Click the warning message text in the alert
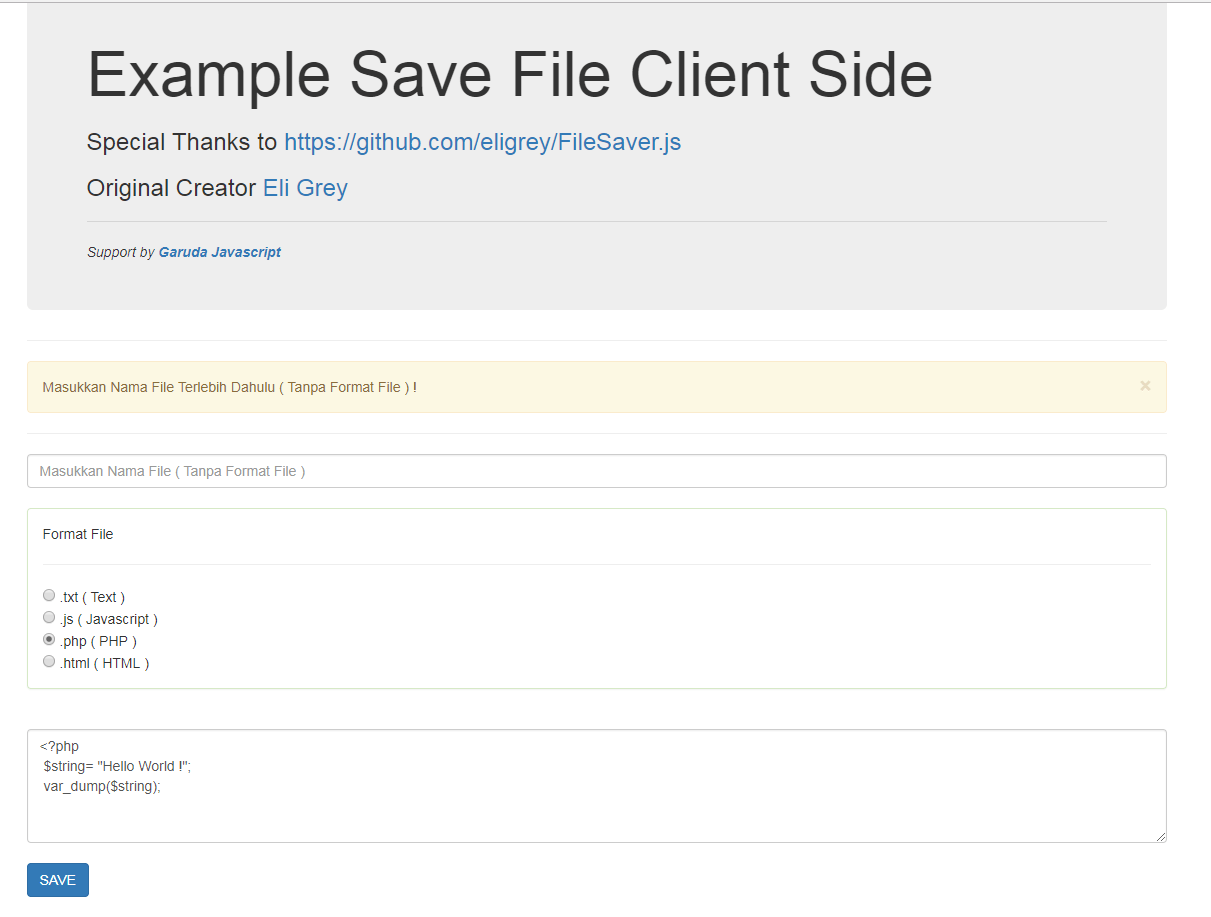 point(230,386)
